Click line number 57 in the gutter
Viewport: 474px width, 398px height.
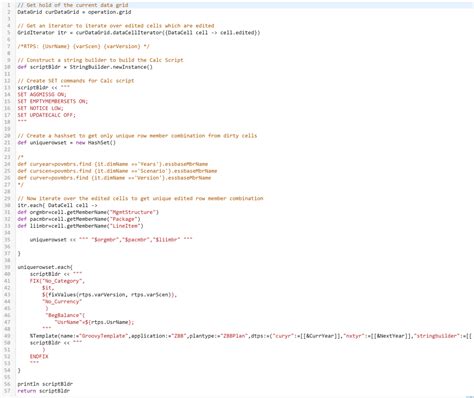click(8, 391)
